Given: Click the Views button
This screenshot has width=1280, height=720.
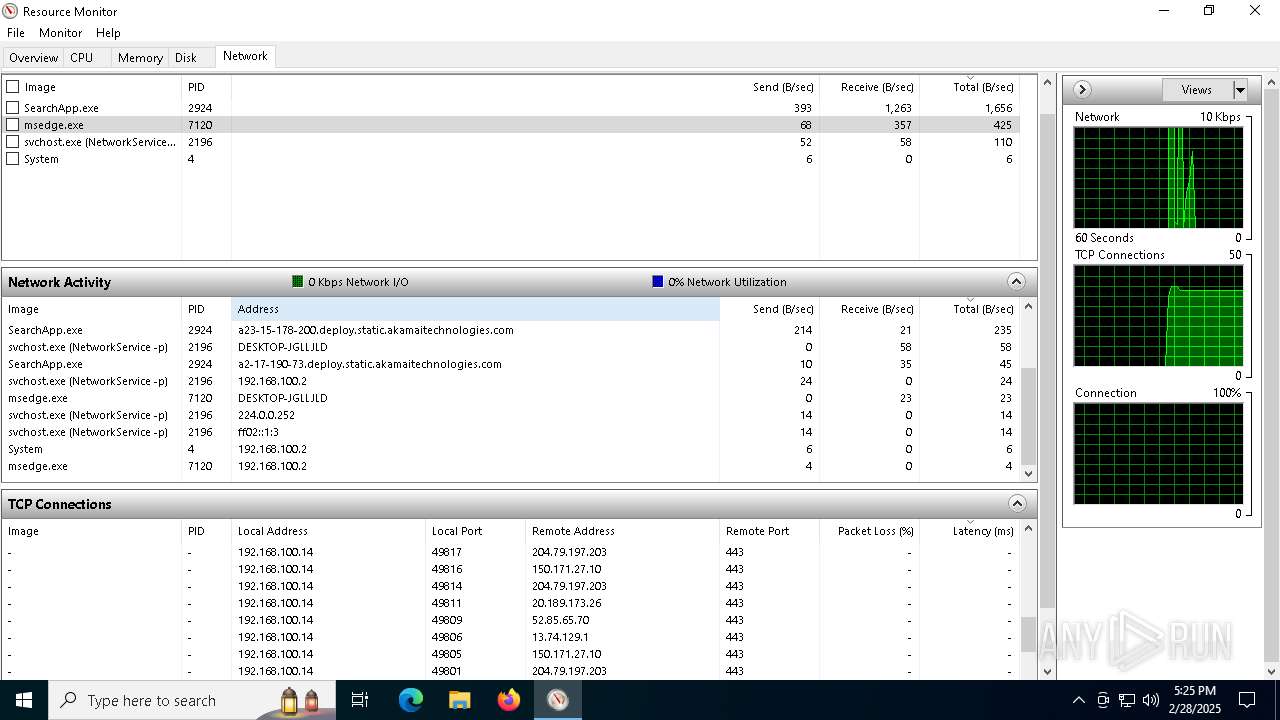Looking at the screenshot, I should [1197, 90].
